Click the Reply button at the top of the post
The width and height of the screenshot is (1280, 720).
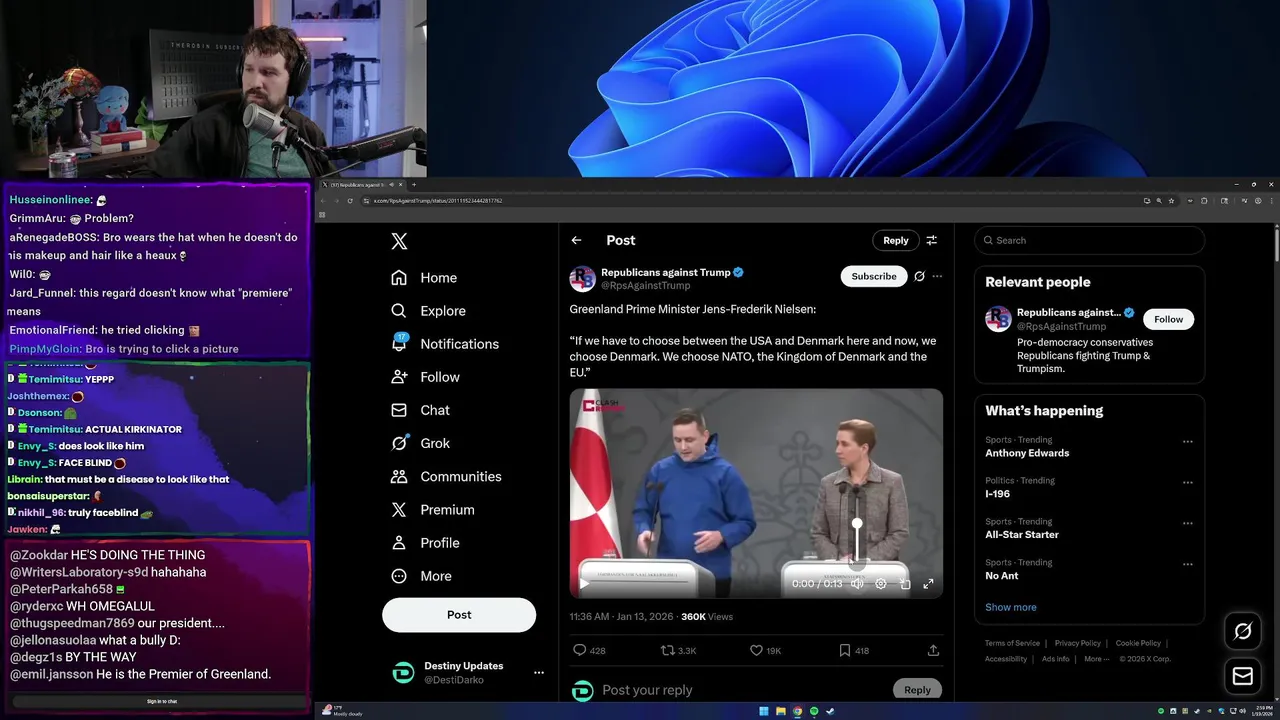tap(895, 240)
